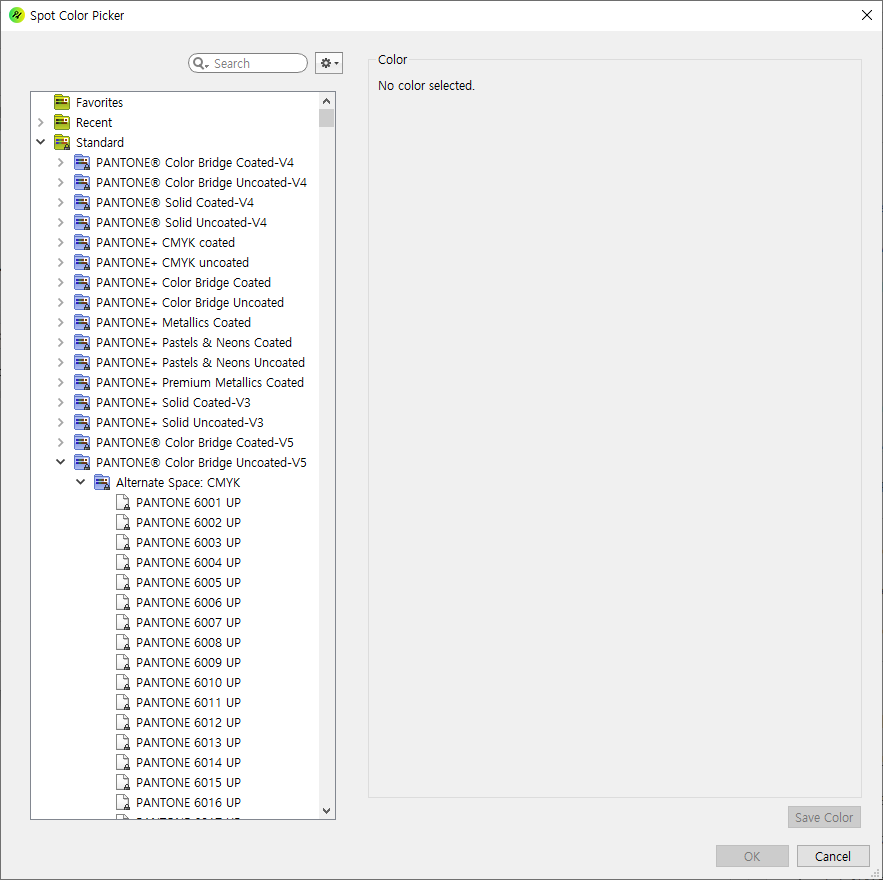Viewport: 883px width, 880px height.
Task: Click the PANTONE Solid Uncoated-V4 library icon
Action: pos(82,222)
